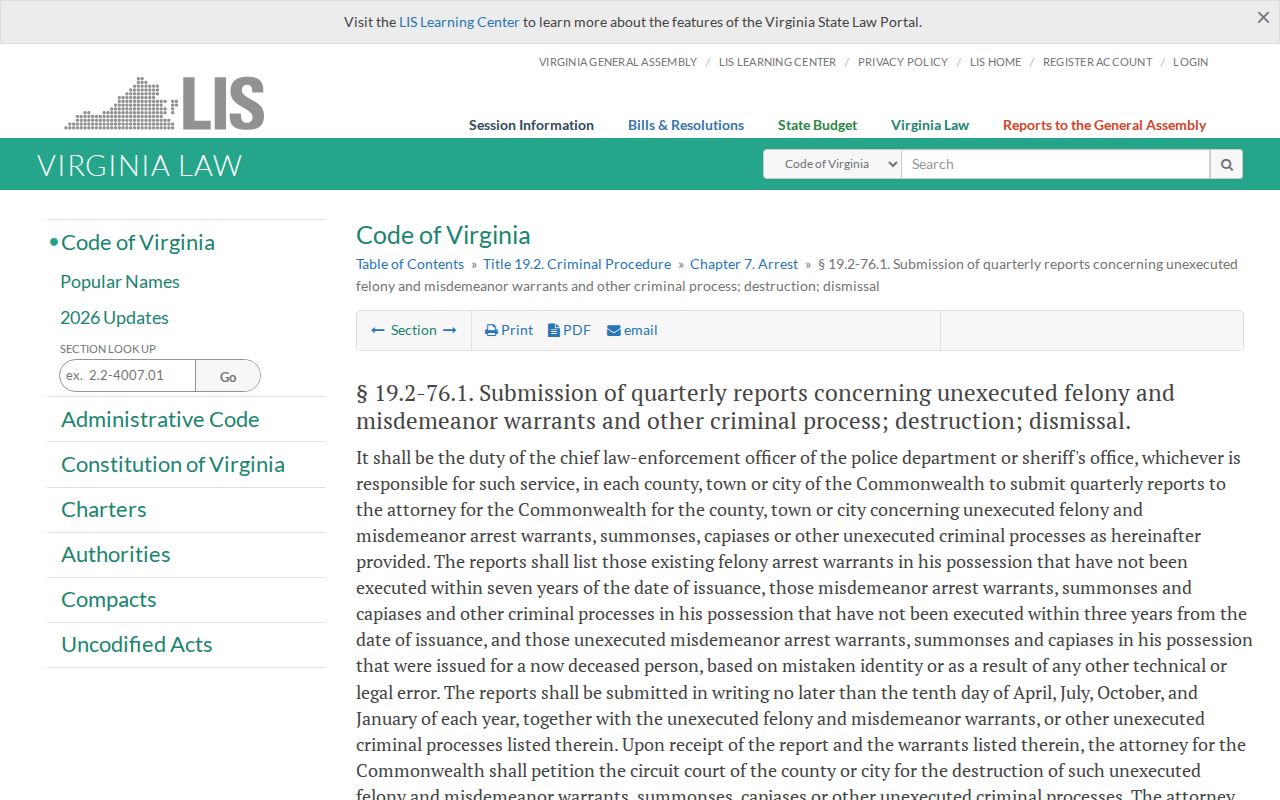Viewport: 1280px width, 800px height.
Task: Open LIS Learning Center top nav link
Action: coord(777,62)
